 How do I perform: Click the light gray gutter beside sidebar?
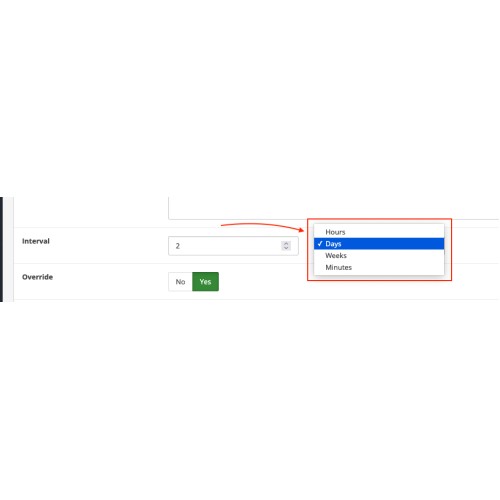8,249
